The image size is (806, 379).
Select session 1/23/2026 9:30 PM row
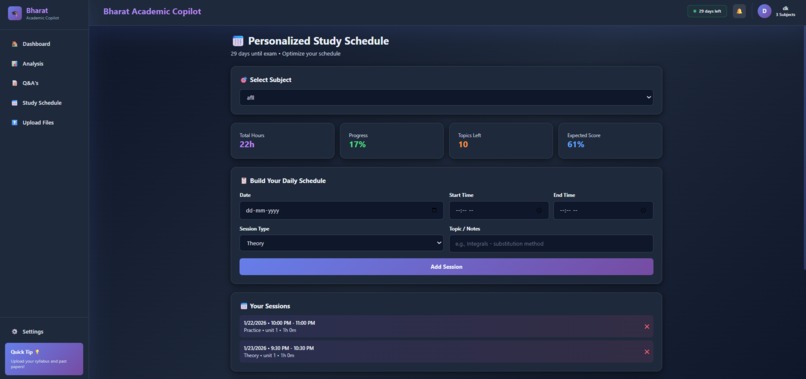click(x=446, y=352)
